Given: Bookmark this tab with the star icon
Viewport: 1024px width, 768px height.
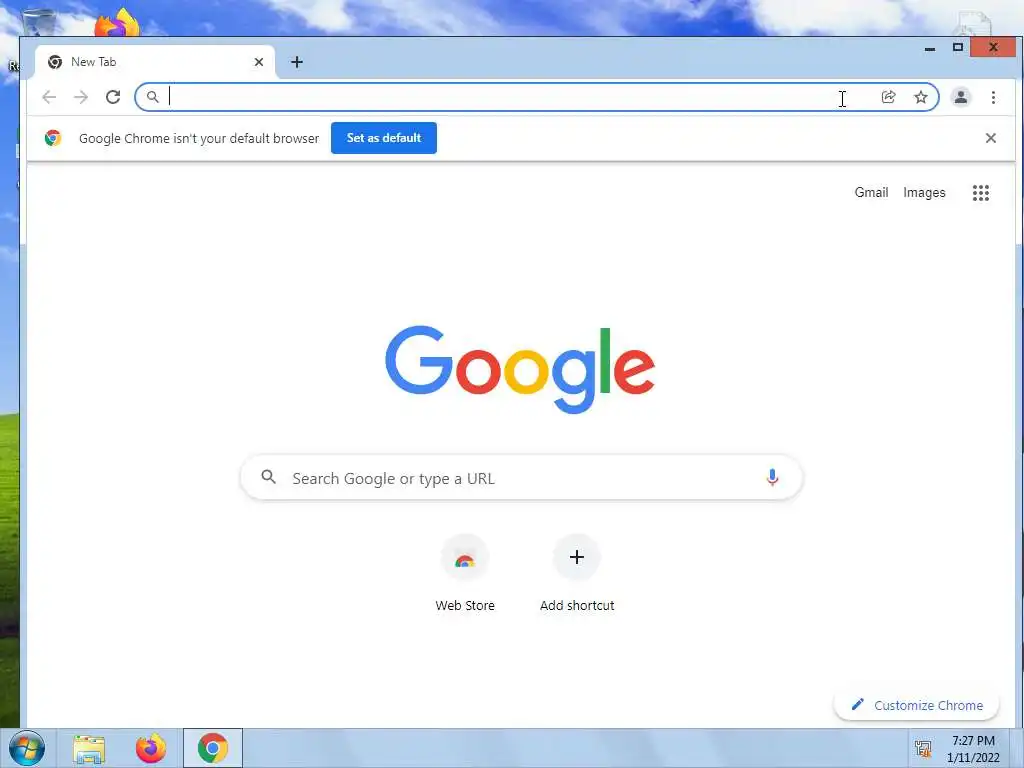Looking at the screenshot, I should click(x=921, y=97).
